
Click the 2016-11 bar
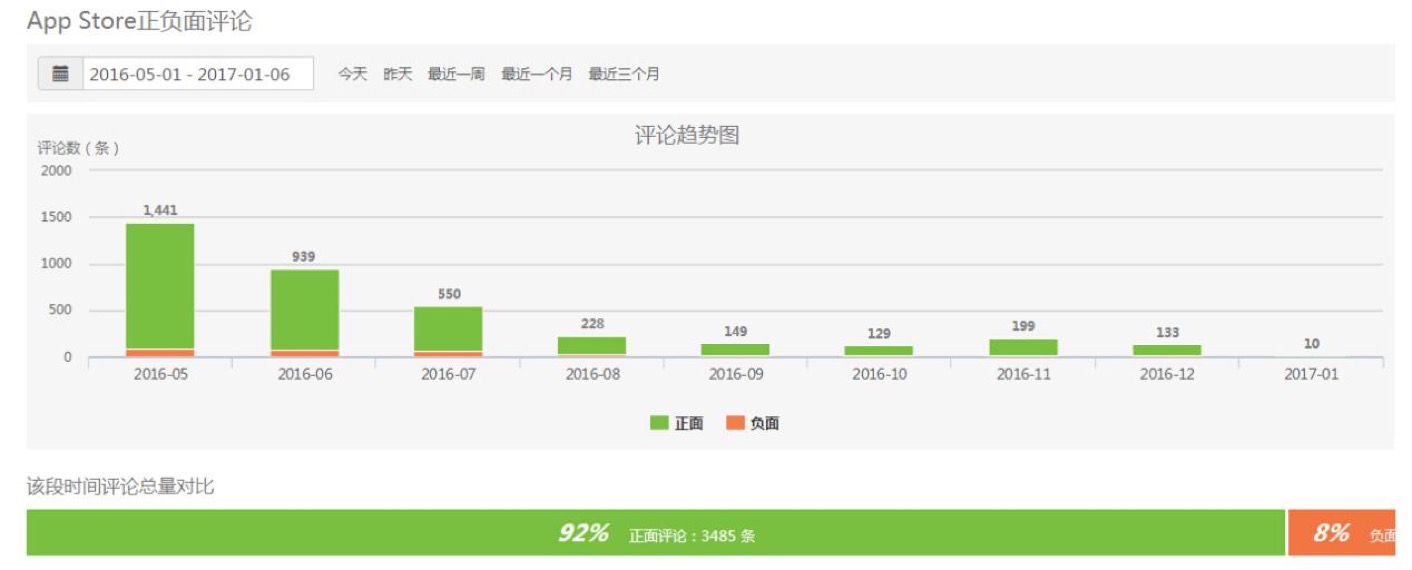1023,348
